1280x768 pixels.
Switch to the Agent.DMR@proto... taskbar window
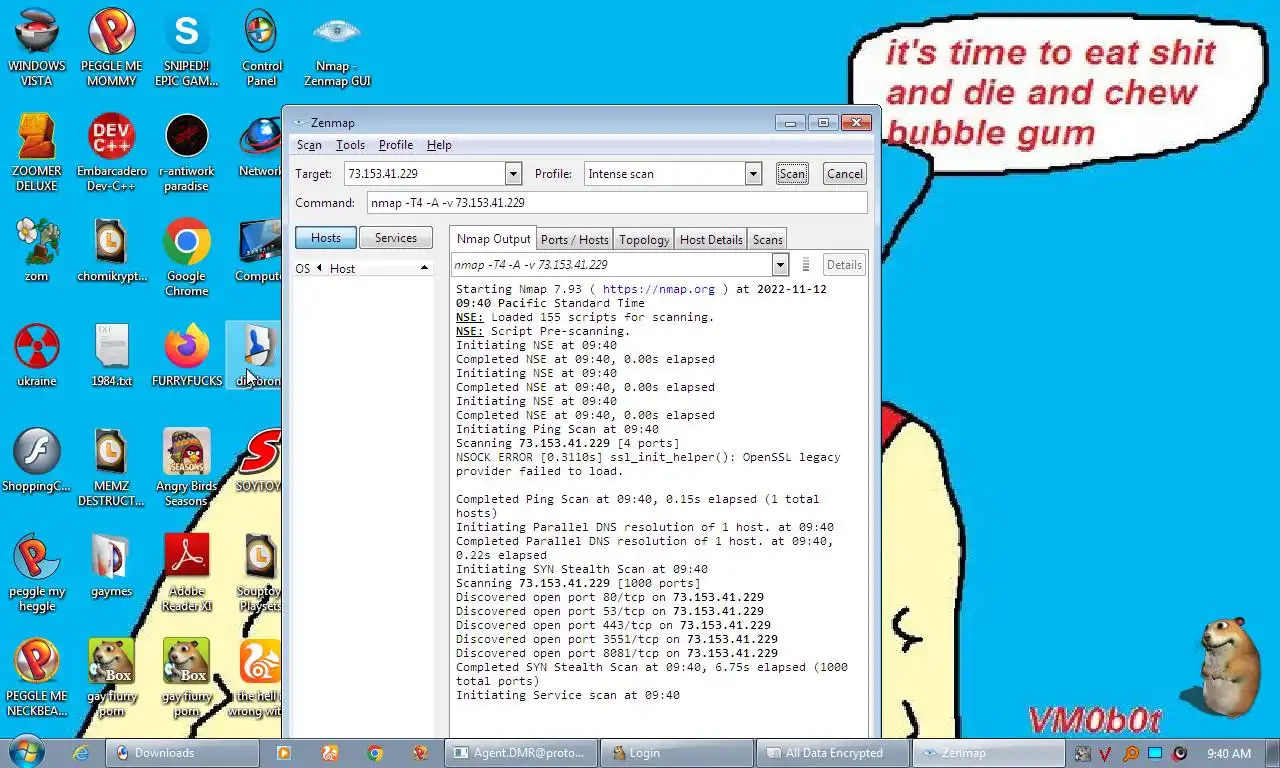click(521, 753)
